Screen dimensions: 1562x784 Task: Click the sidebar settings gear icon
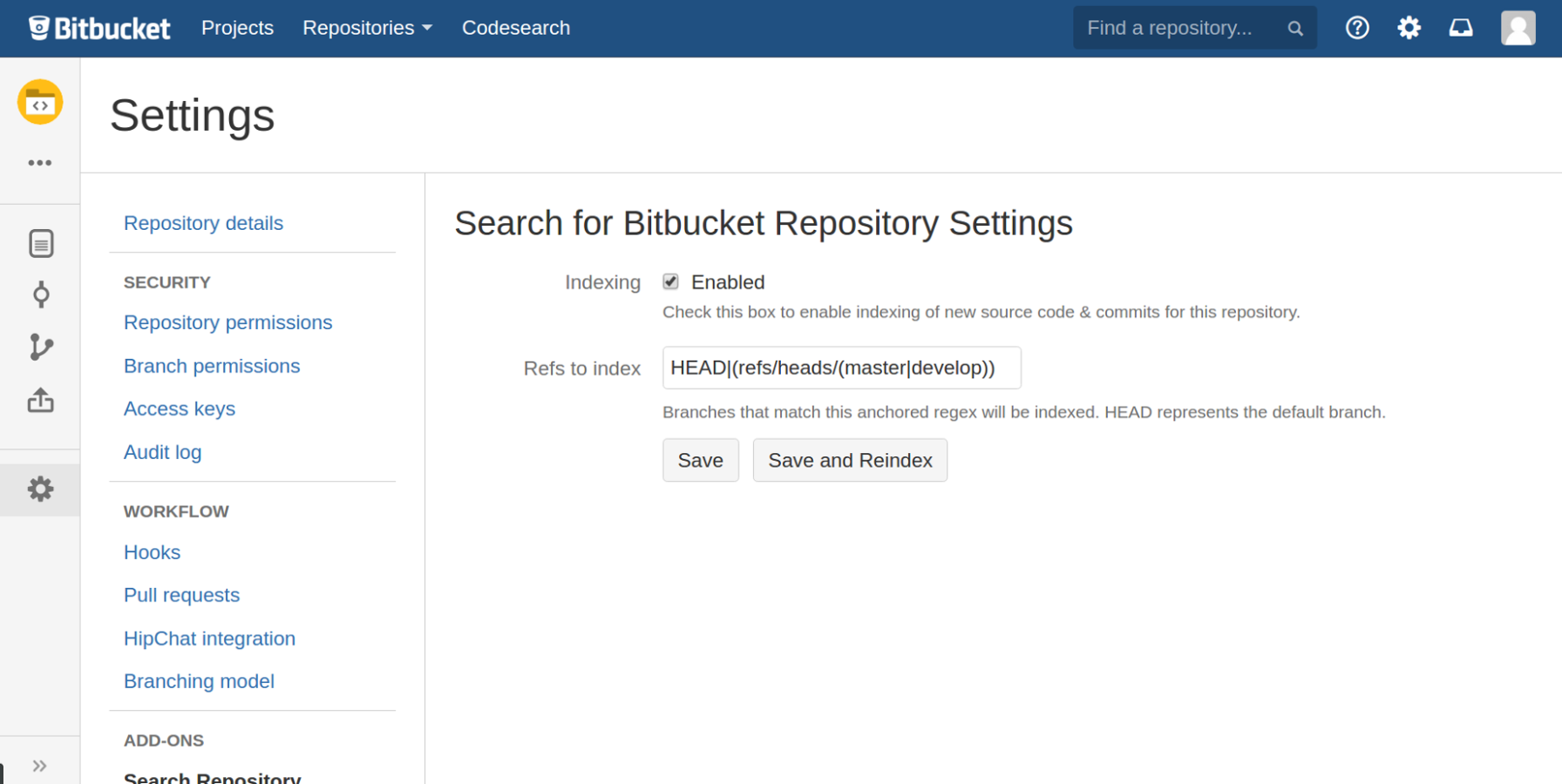[x=40, y=490]
